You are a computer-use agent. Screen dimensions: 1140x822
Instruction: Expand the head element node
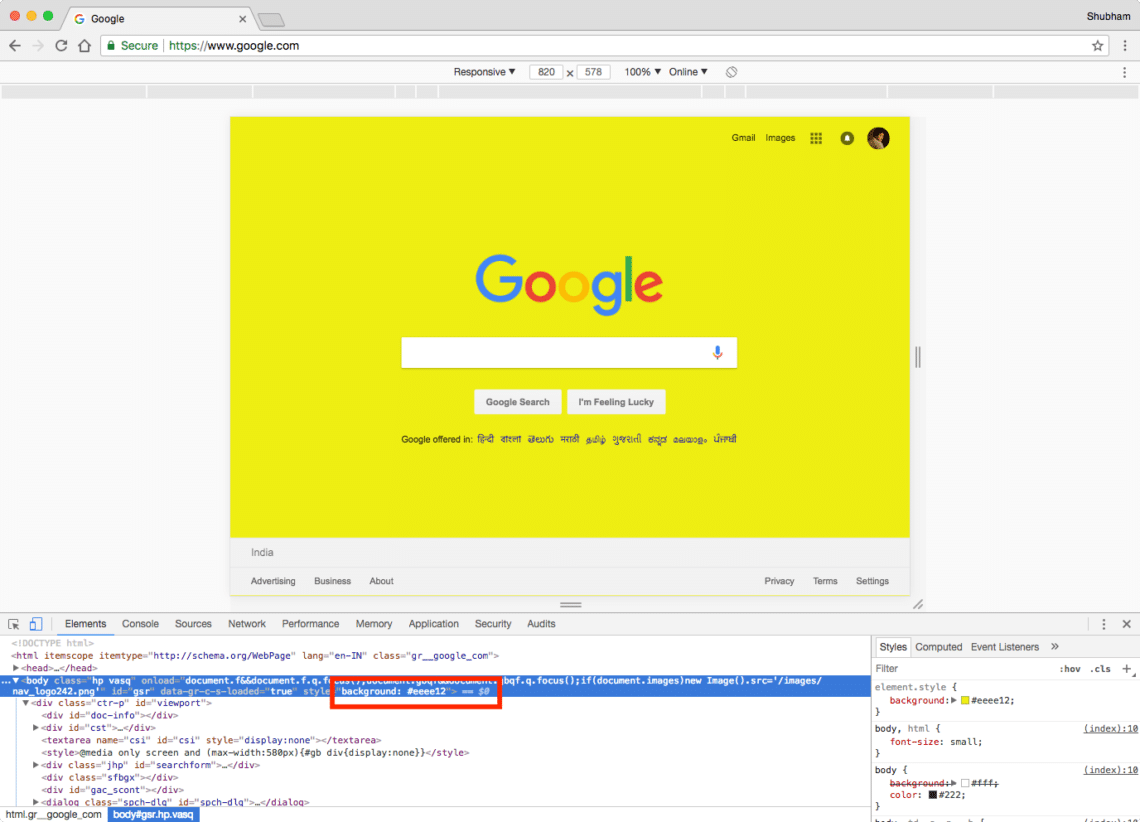(16, 668)
